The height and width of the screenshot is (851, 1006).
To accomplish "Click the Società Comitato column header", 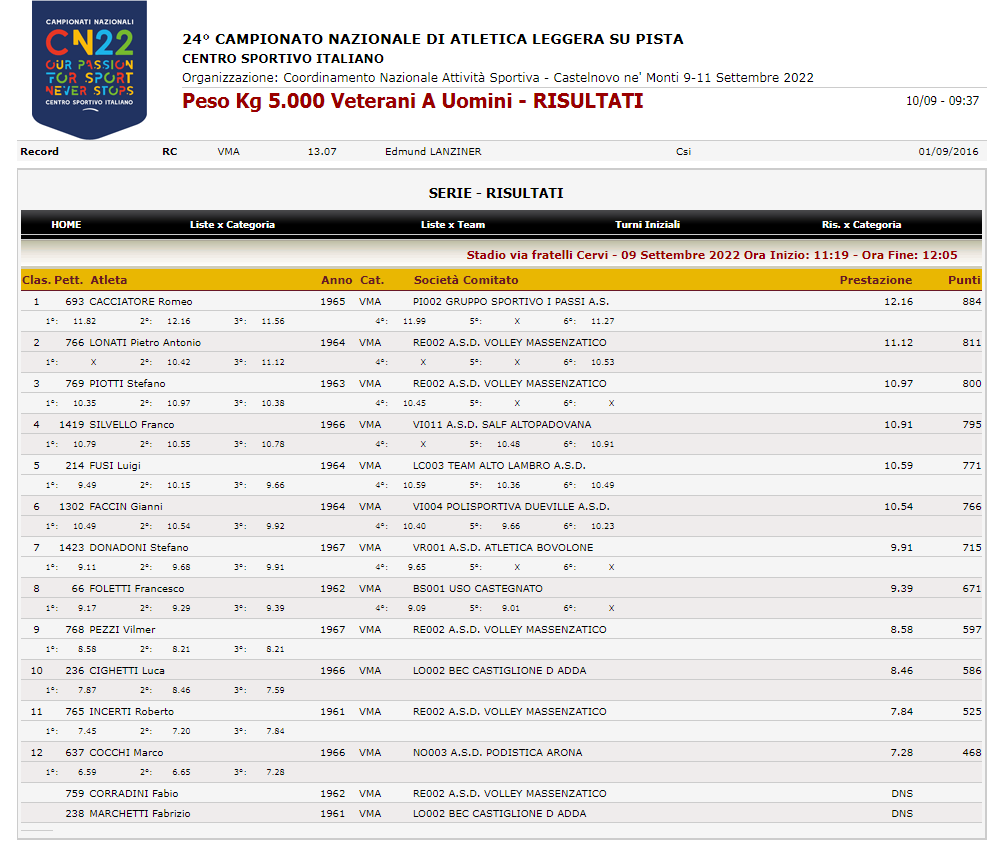I will click(466, 280).
